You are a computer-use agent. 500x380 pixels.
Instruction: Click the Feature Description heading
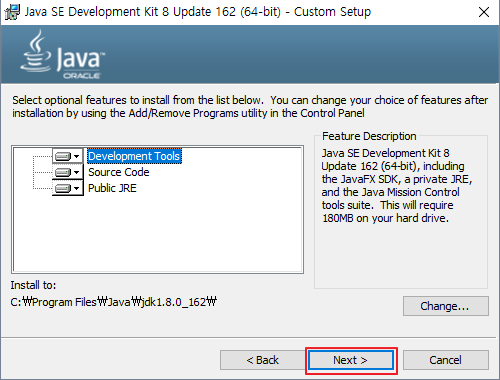tap(369, 136)
